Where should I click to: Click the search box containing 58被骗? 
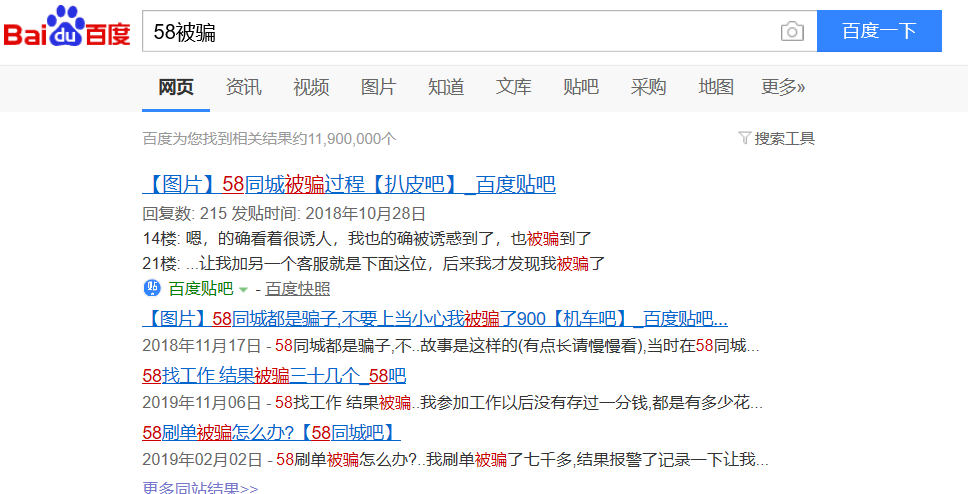pyautogui.click(x=460, y=32)
